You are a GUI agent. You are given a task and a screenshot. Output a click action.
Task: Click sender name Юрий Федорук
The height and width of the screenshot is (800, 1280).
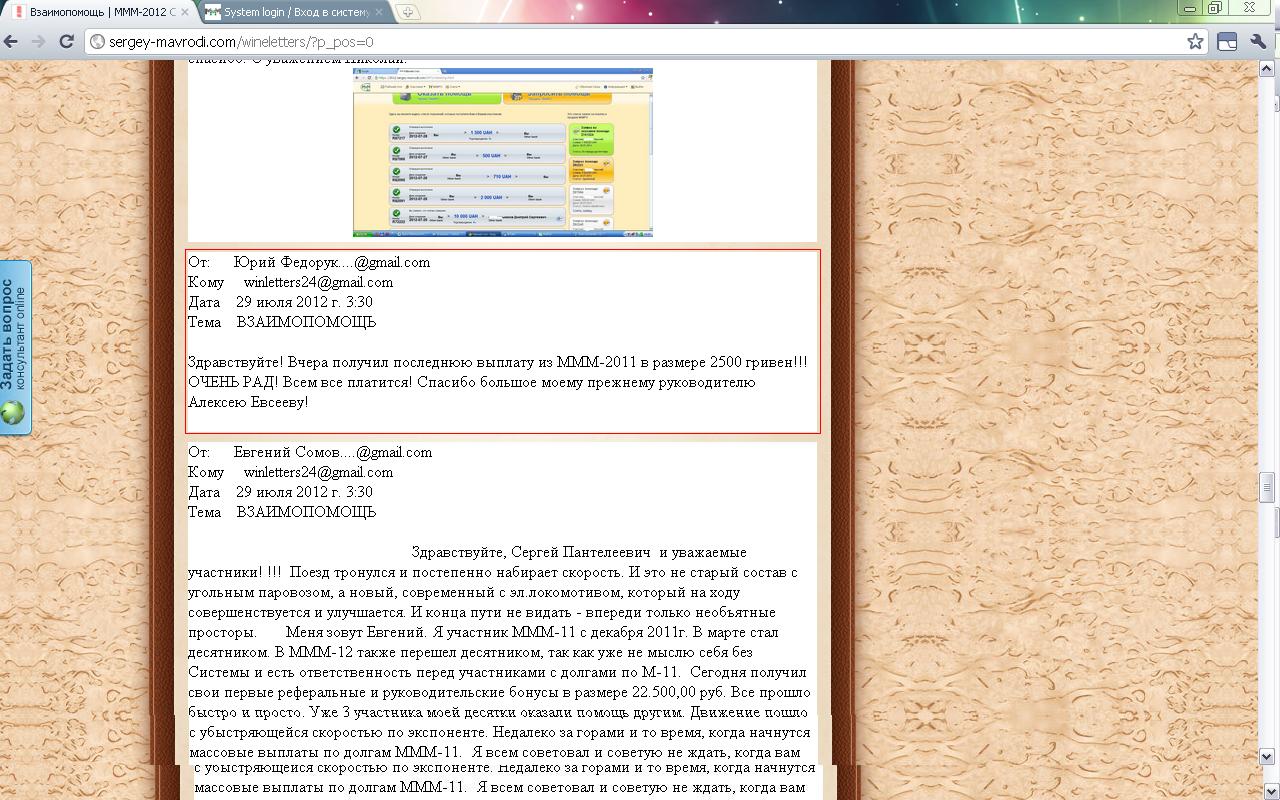287,262
